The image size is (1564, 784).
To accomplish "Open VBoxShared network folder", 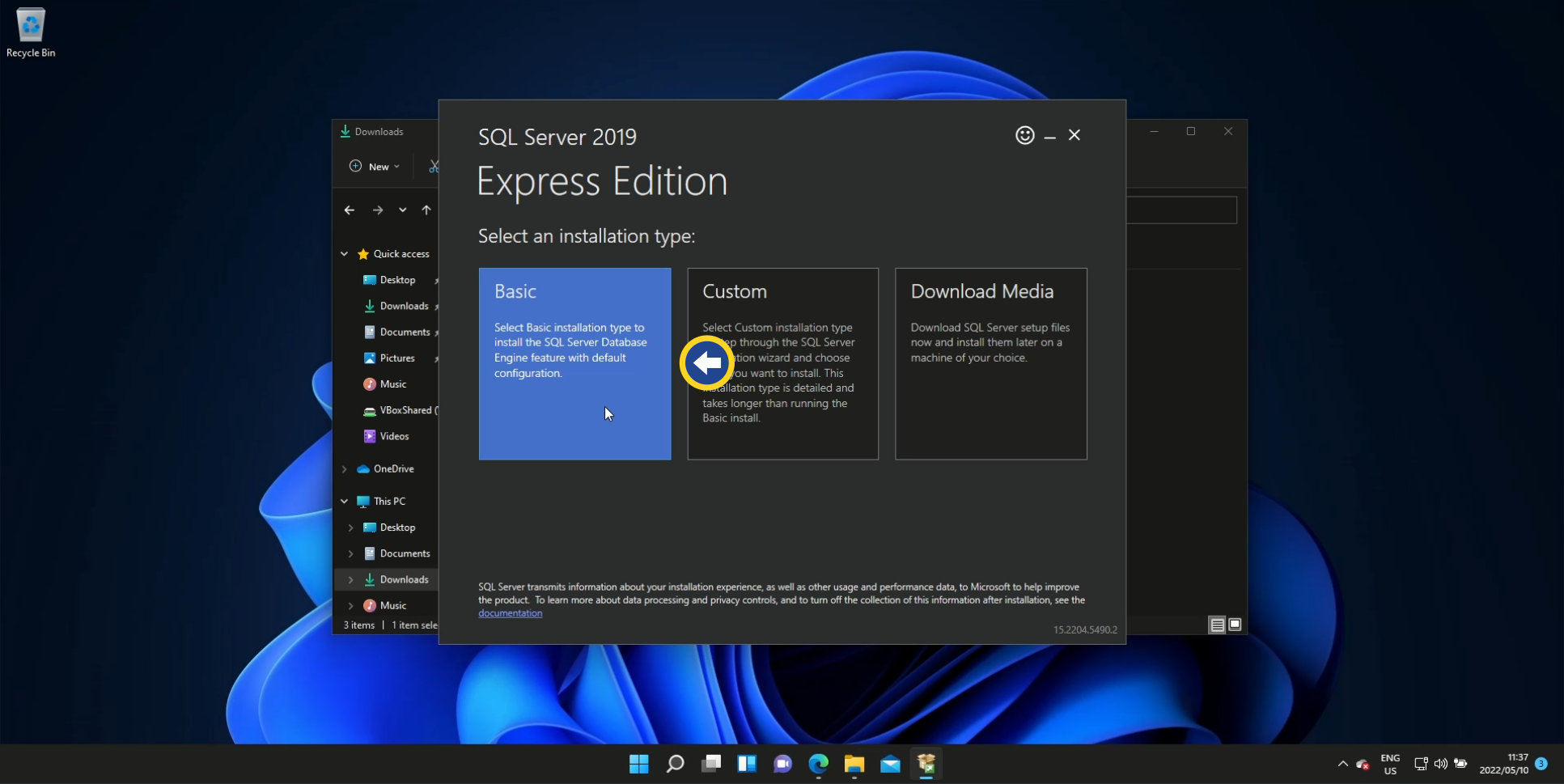I will click(x=400, y=410).
